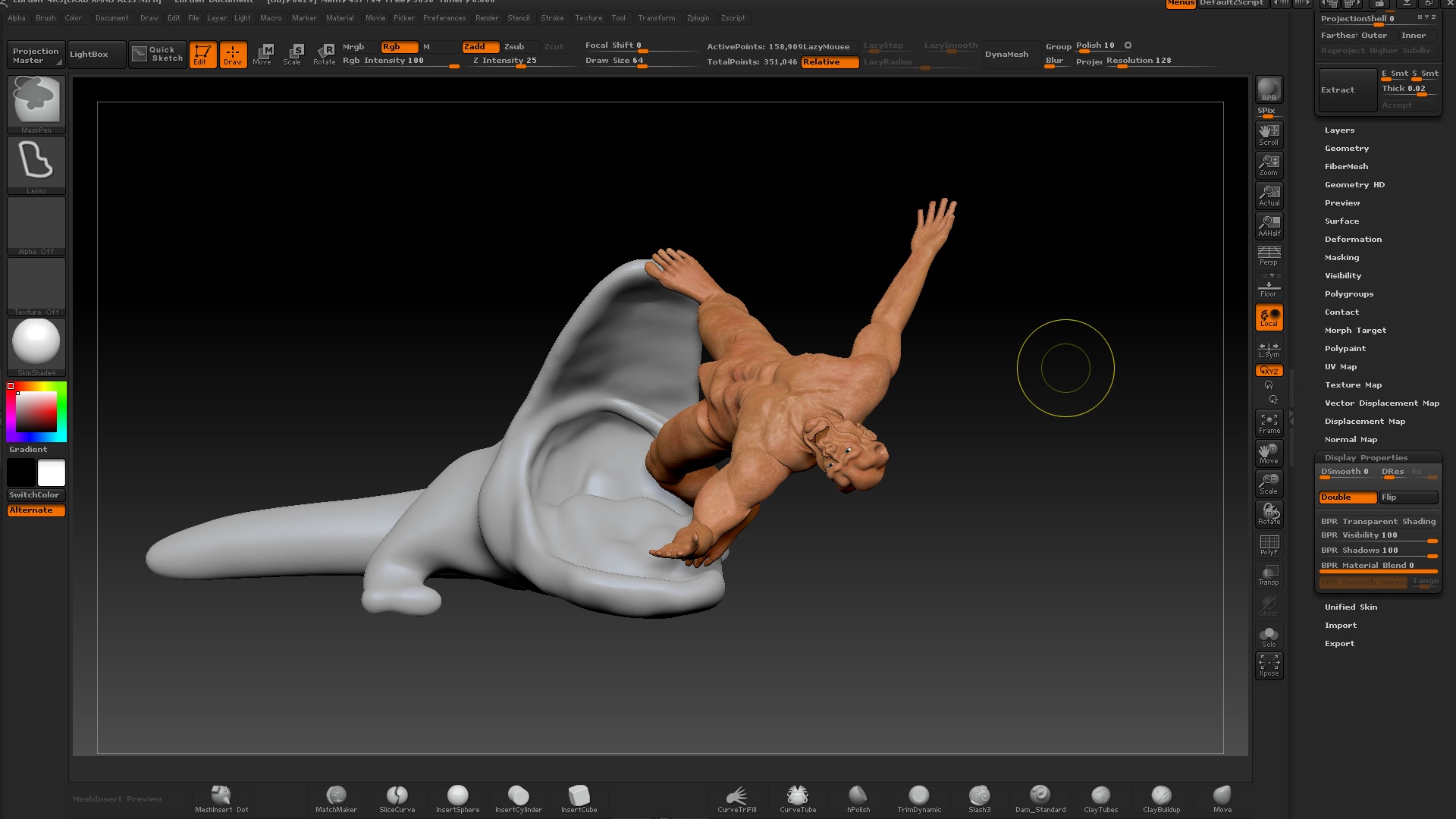Click the Quick Sketch button
The image size is (1456, 819).
click(x=158, y=55)
